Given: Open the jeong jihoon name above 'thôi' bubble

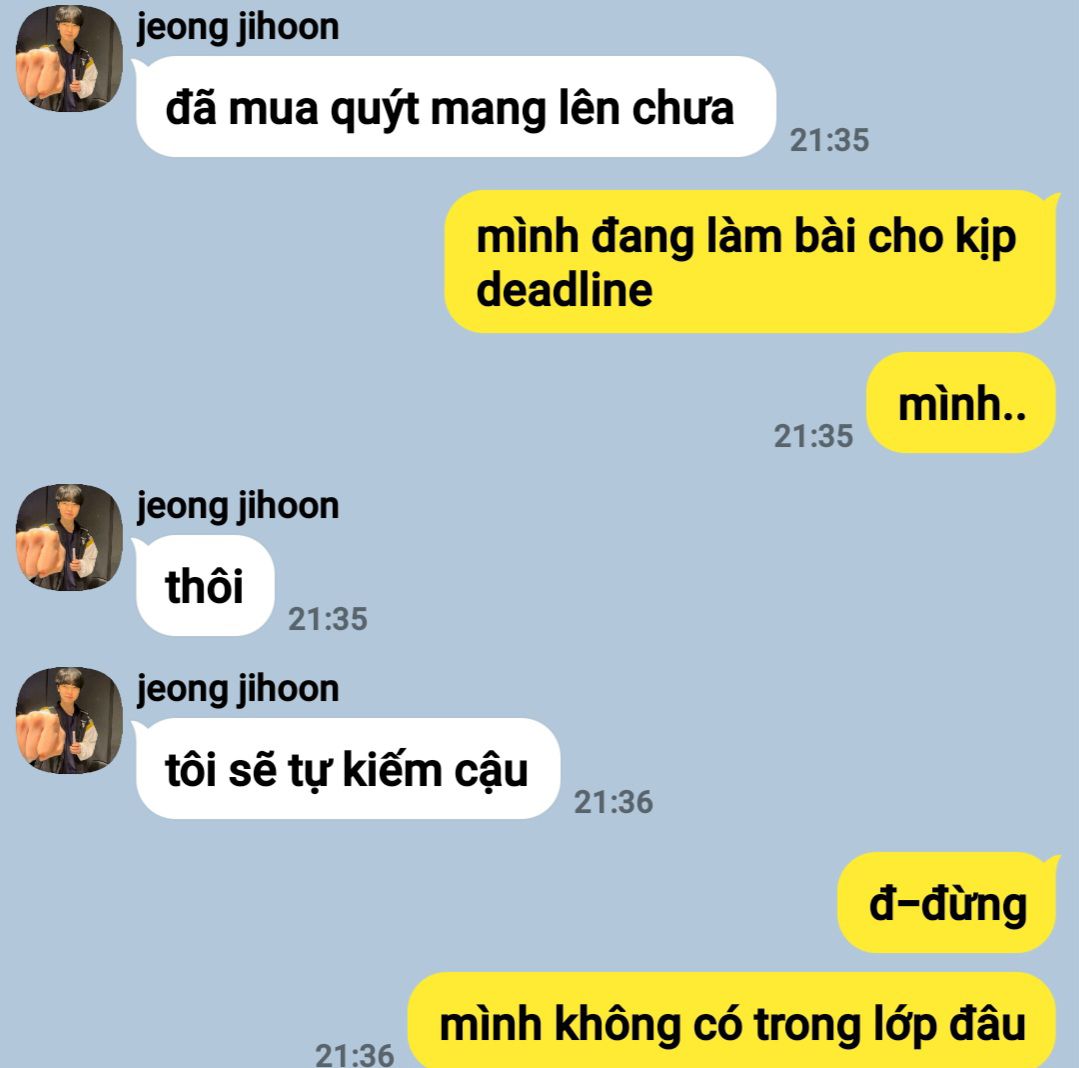Looking at the screenshot, I should coord(238,506).
